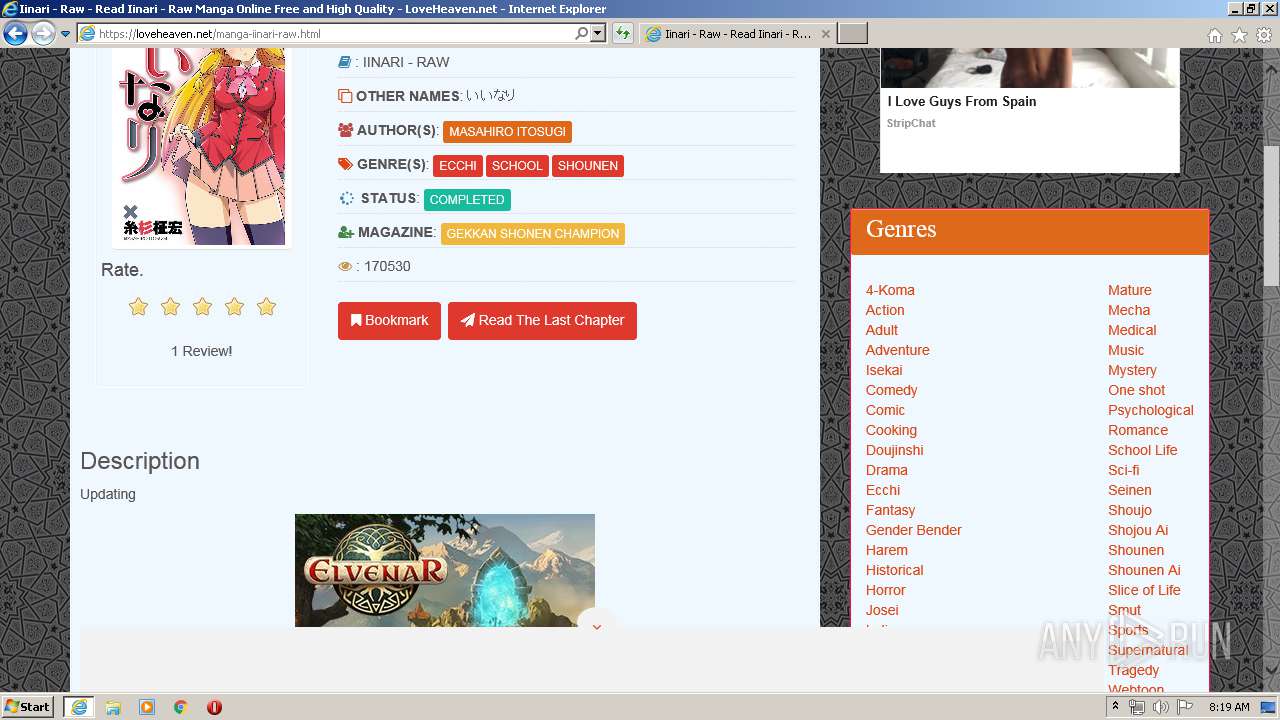Open the Gender Bender genre link
The height and width of the screenshot is (720, 1280).
[x=914, y=531]
